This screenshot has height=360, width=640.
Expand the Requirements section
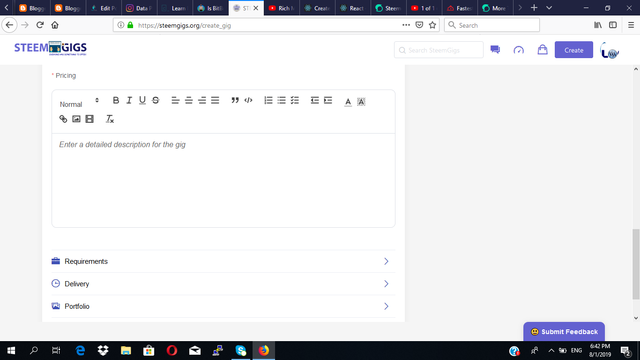coord(223,261)
